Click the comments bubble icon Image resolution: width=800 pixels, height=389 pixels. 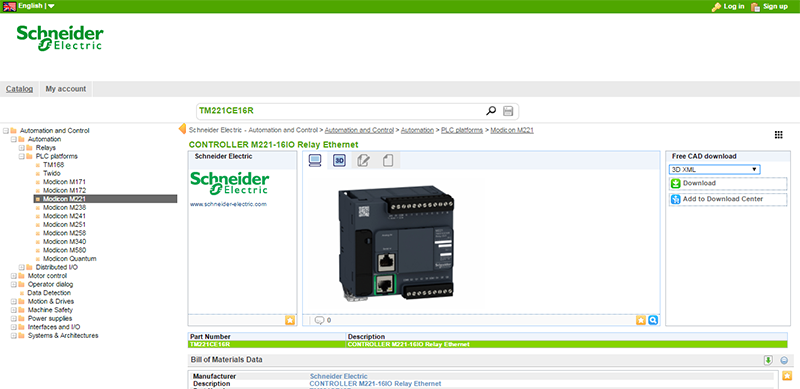click(x=320, y=320)
